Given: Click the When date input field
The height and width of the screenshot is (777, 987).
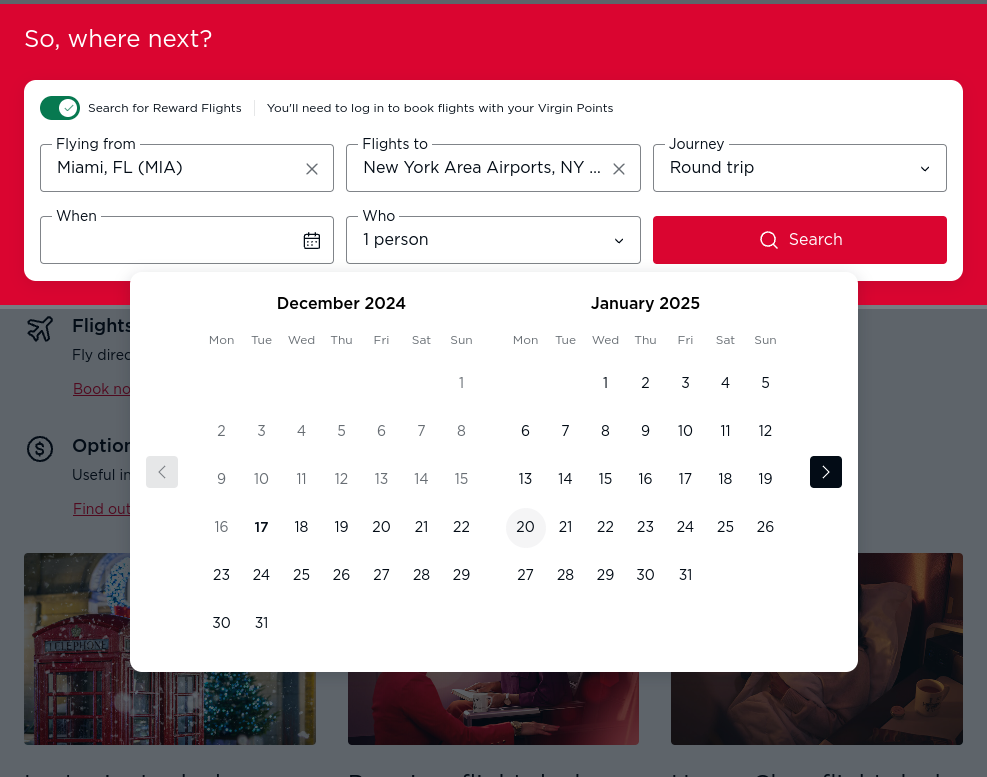Looking at the screenshot, I should tap(187, 240).
